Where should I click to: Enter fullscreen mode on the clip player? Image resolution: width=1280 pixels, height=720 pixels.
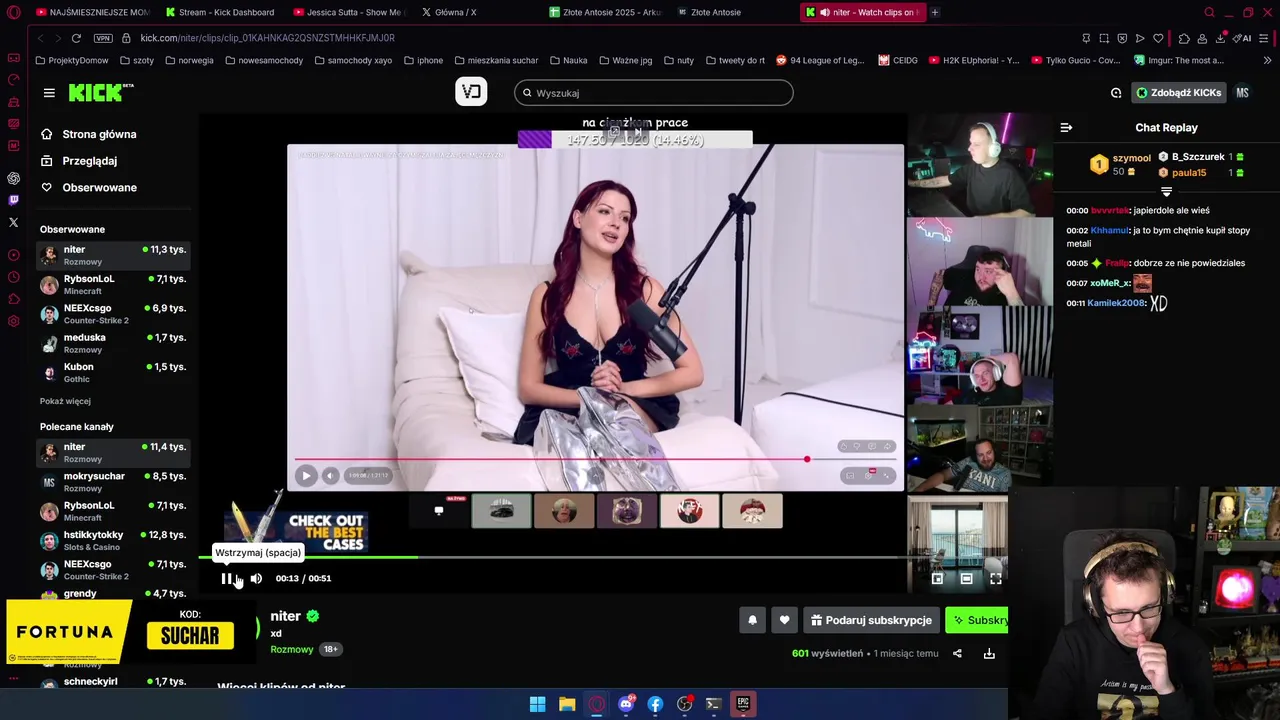pyautogui.click(x=996, y=578)
